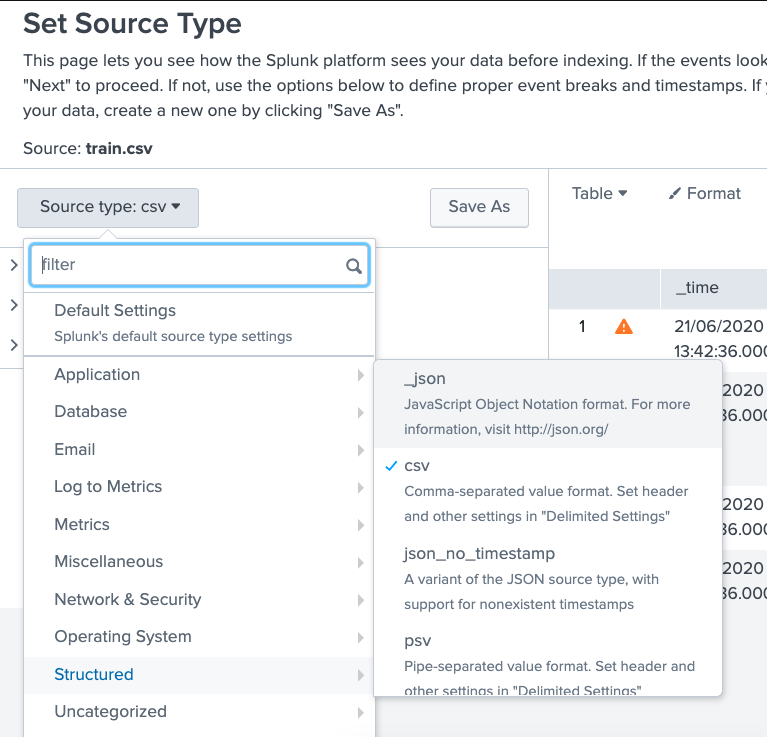Choose the psv source type

(548, 660)
